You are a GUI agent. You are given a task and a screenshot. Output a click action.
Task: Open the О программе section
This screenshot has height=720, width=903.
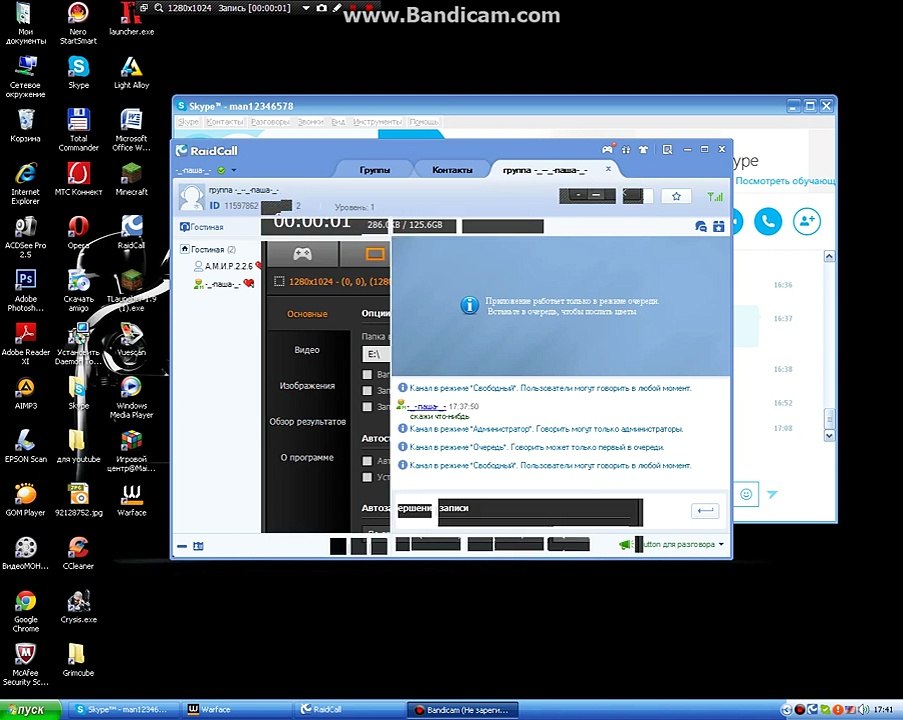(307, 457)
